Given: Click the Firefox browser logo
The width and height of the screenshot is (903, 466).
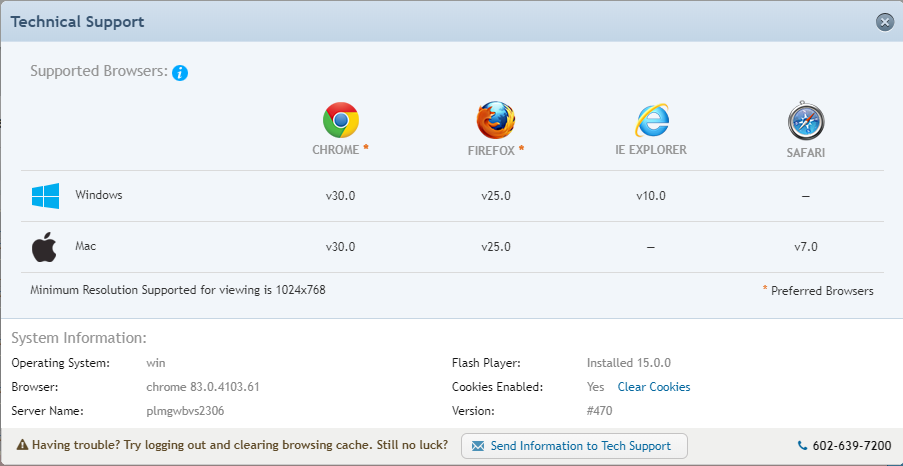Looking at the screenshot, I should (495, 120).
